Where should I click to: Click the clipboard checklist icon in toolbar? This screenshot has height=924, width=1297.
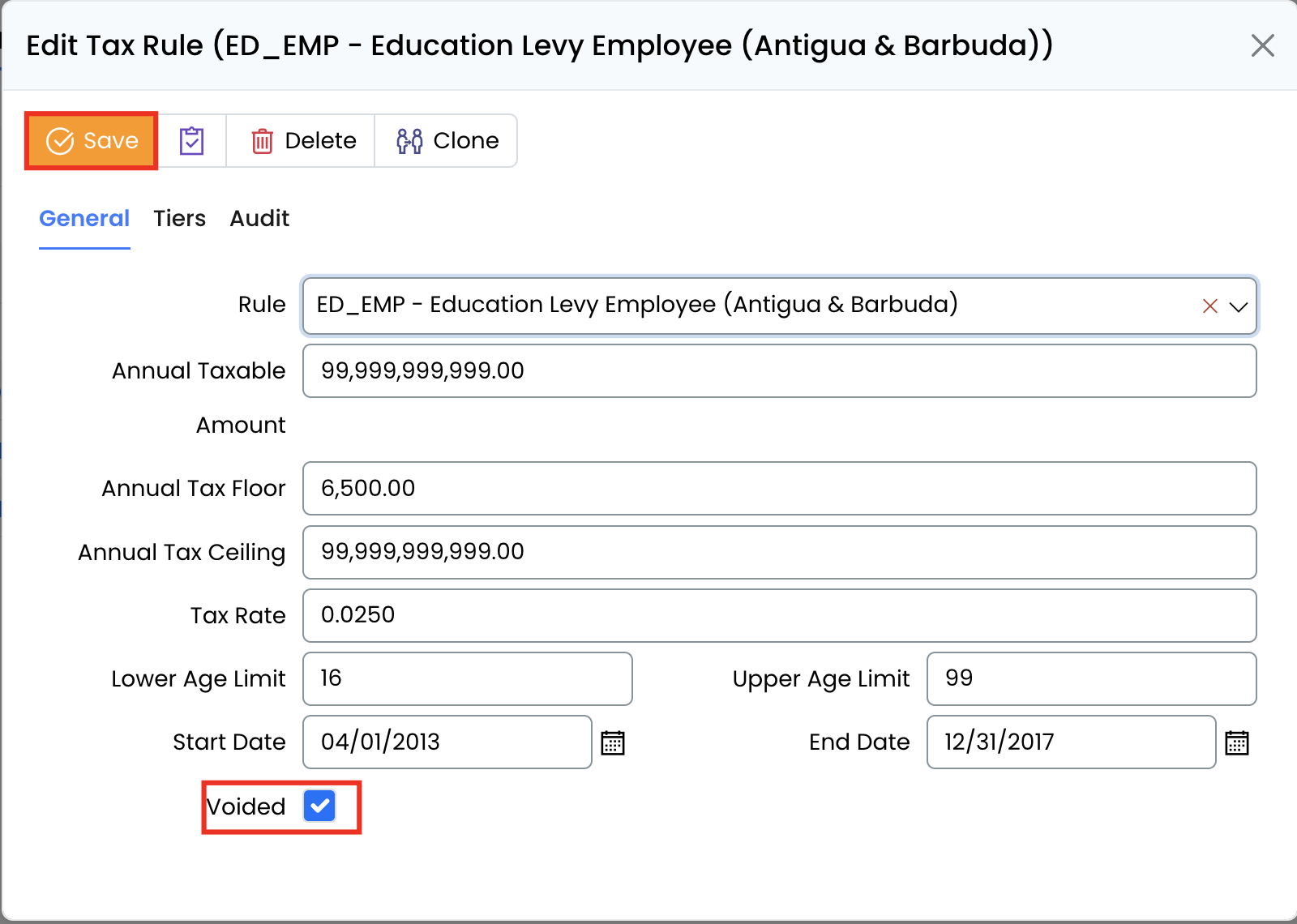point(191,141)
